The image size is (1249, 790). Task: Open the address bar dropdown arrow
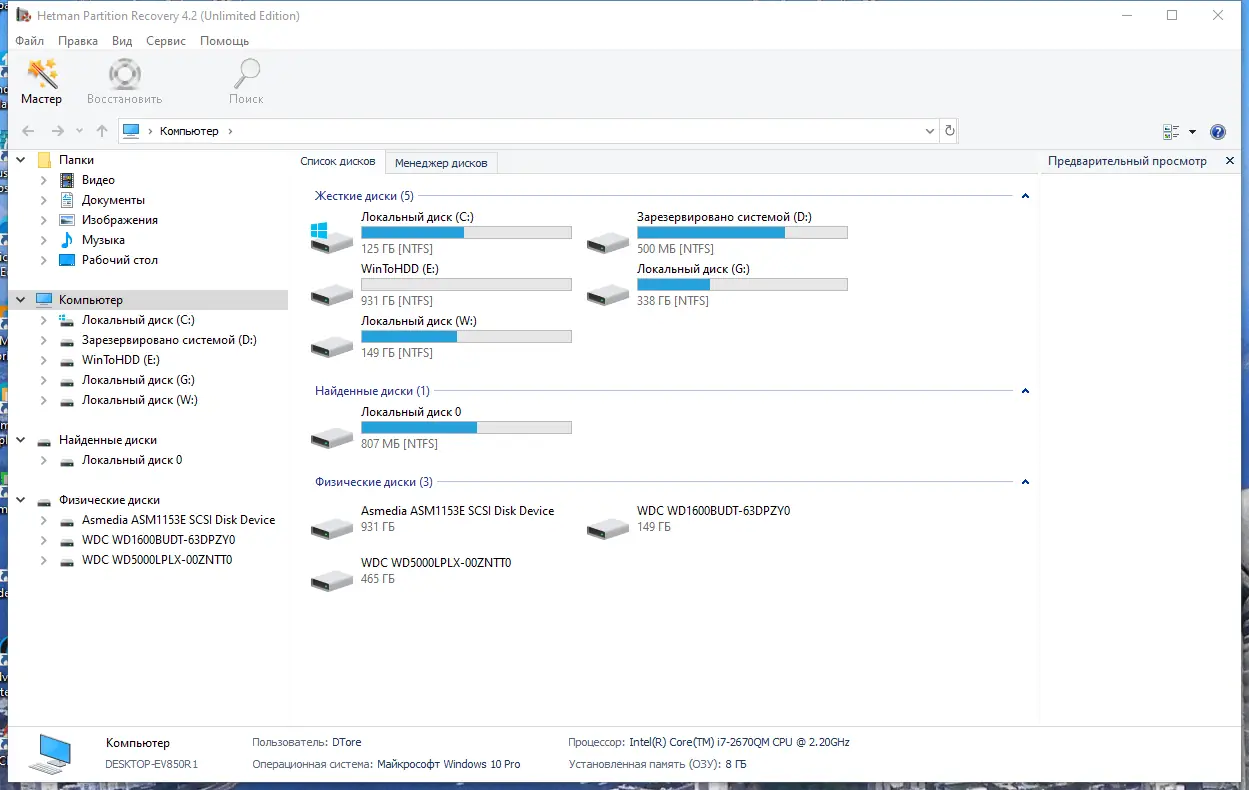click(x=929, y=131)
